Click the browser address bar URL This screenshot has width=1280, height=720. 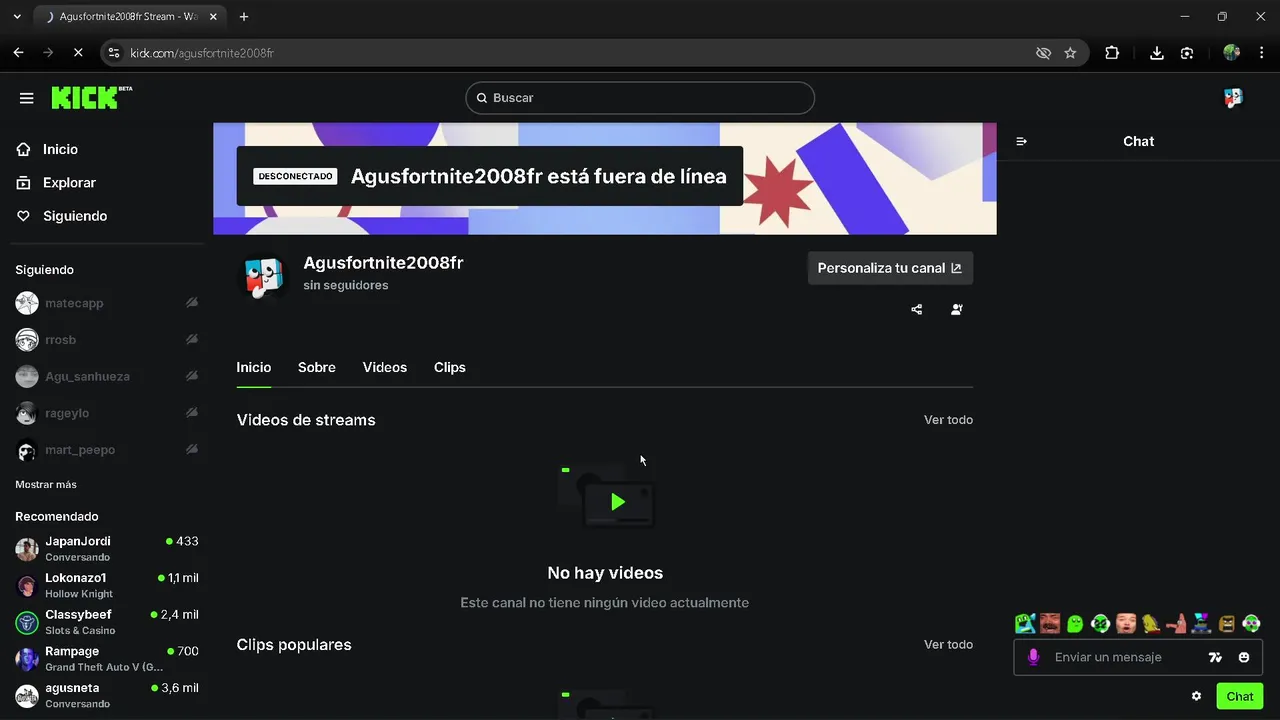coord(202,53)
